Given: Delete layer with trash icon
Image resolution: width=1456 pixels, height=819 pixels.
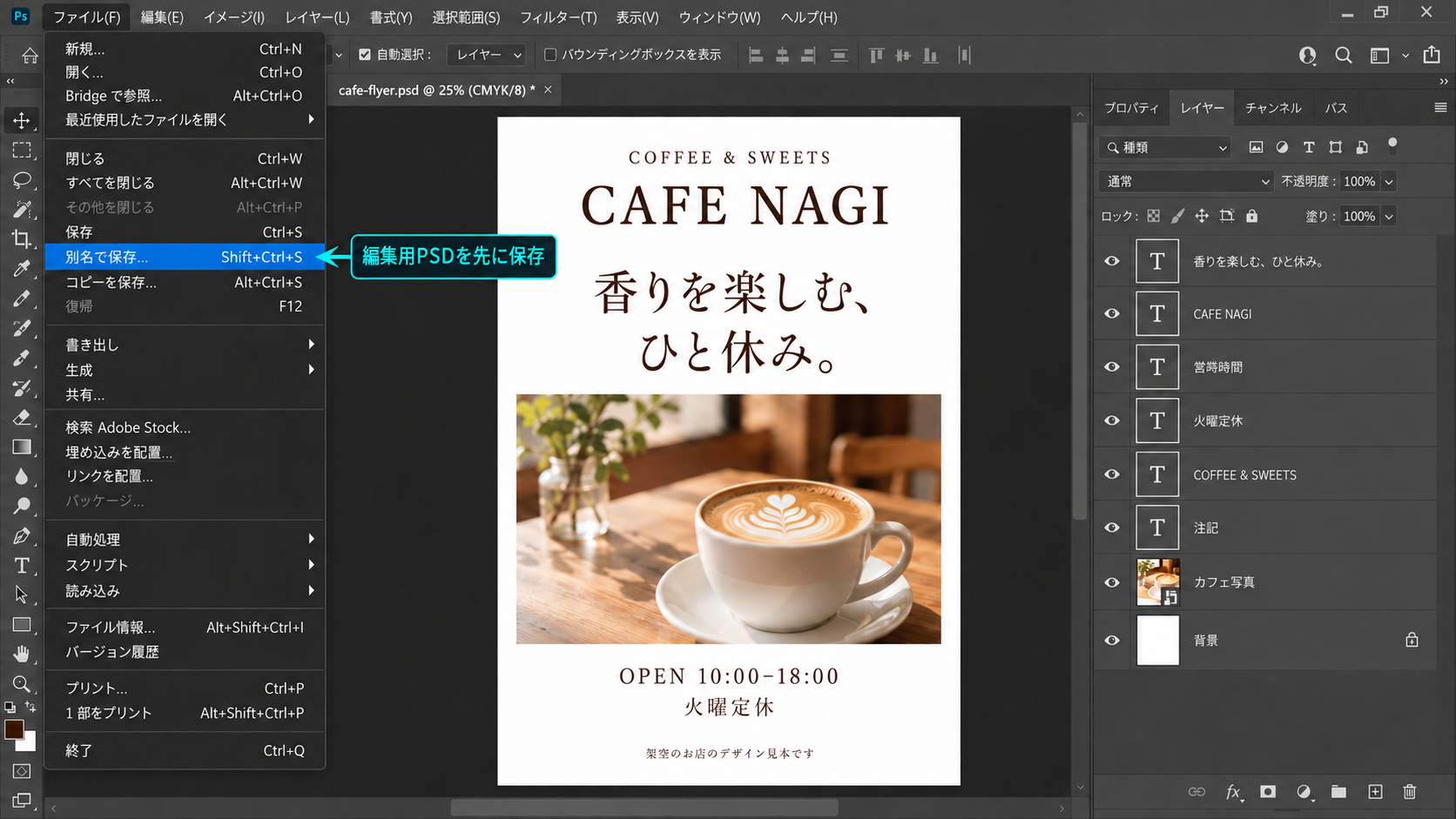Looking at the screenshot, I should 1410,791.
